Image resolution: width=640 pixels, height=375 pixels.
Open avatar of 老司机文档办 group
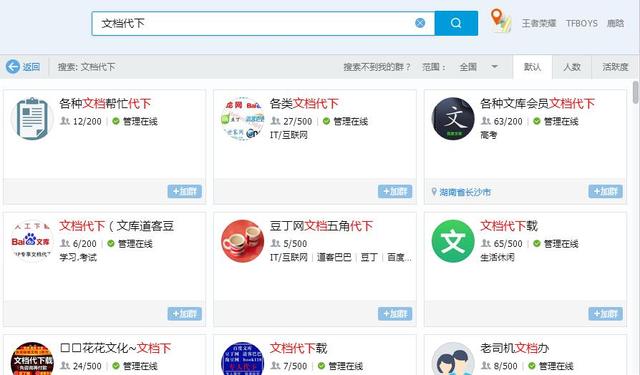(x=453, y=359)
